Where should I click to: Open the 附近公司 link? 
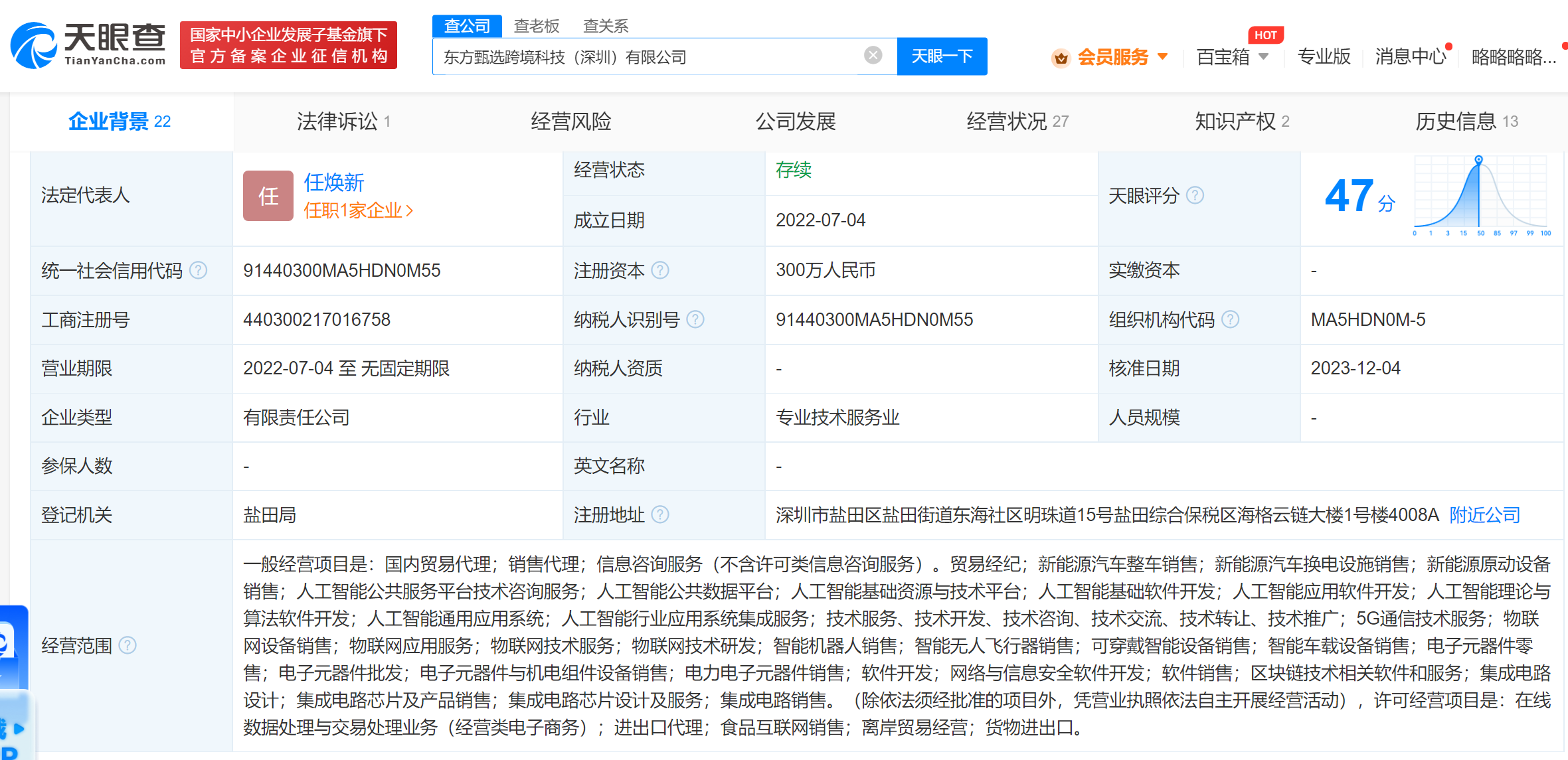click(x=1484, y=514)
